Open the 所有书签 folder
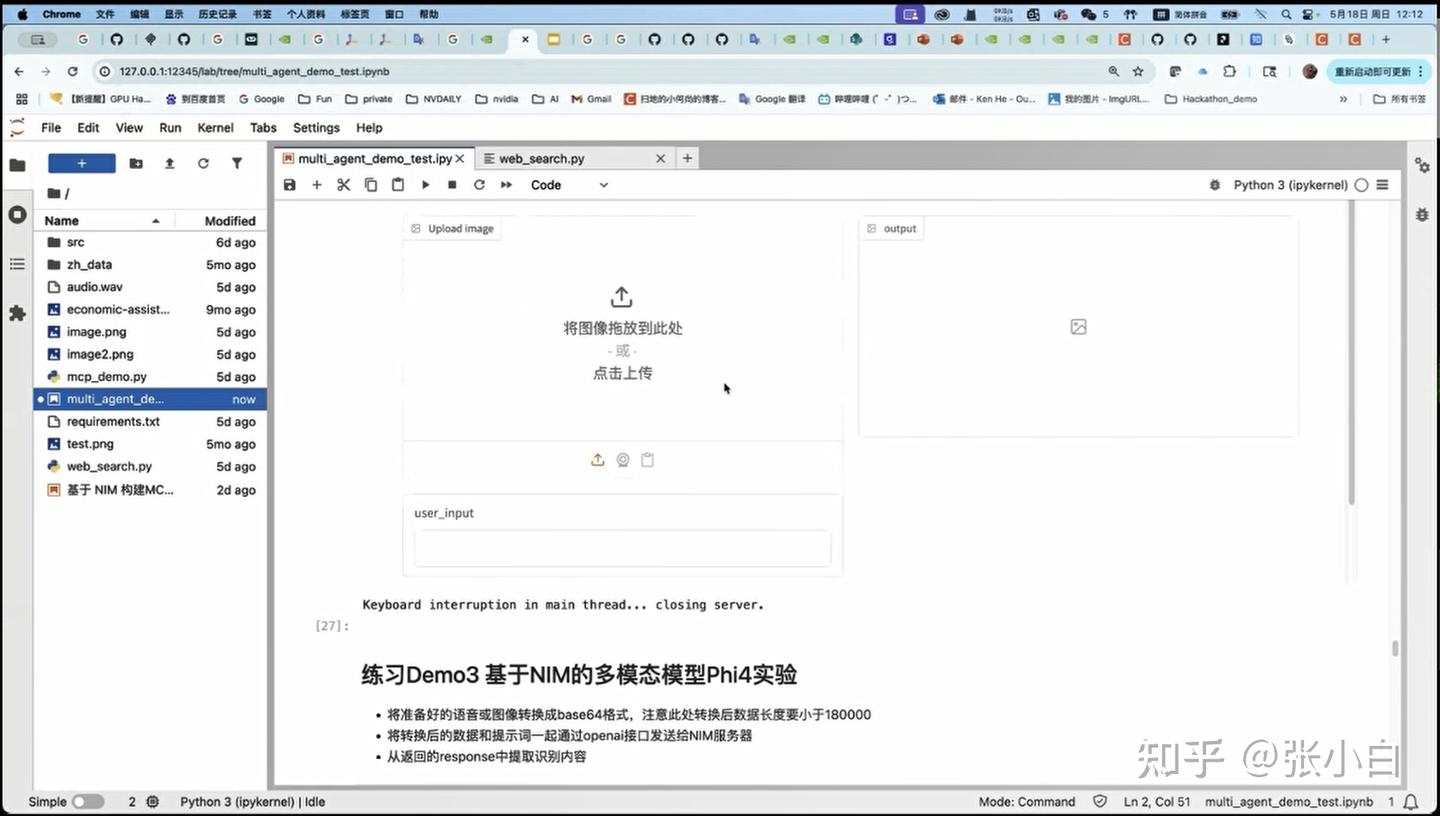This screenshot has height=816, width=1440. pyautogui.click(x=1399, y=99)
